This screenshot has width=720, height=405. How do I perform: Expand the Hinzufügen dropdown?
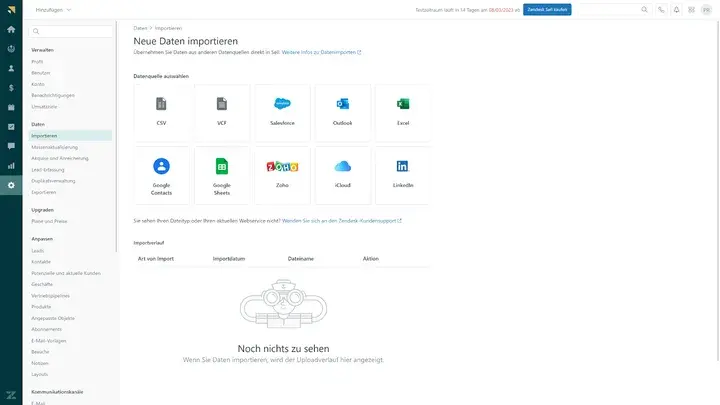tap(53, 10)
